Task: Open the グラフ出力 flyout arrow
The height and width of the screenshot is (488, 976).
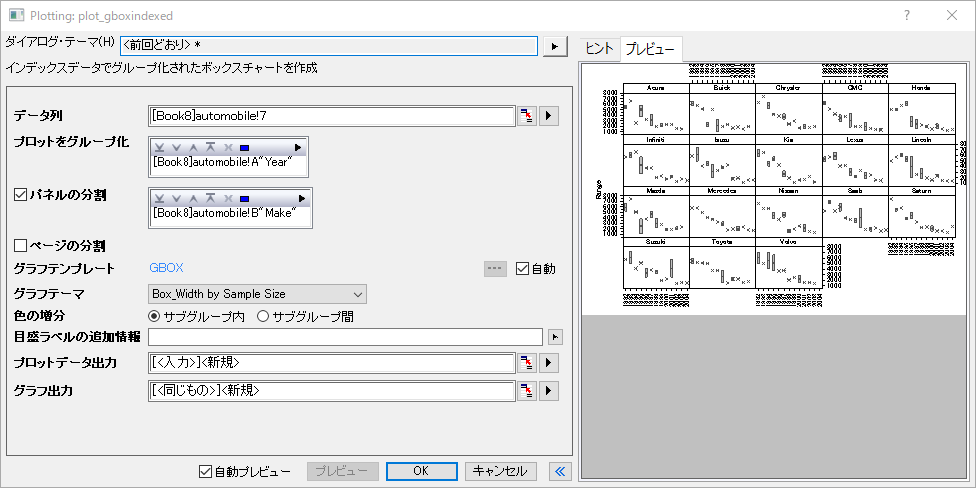Action: click(549, 391)
